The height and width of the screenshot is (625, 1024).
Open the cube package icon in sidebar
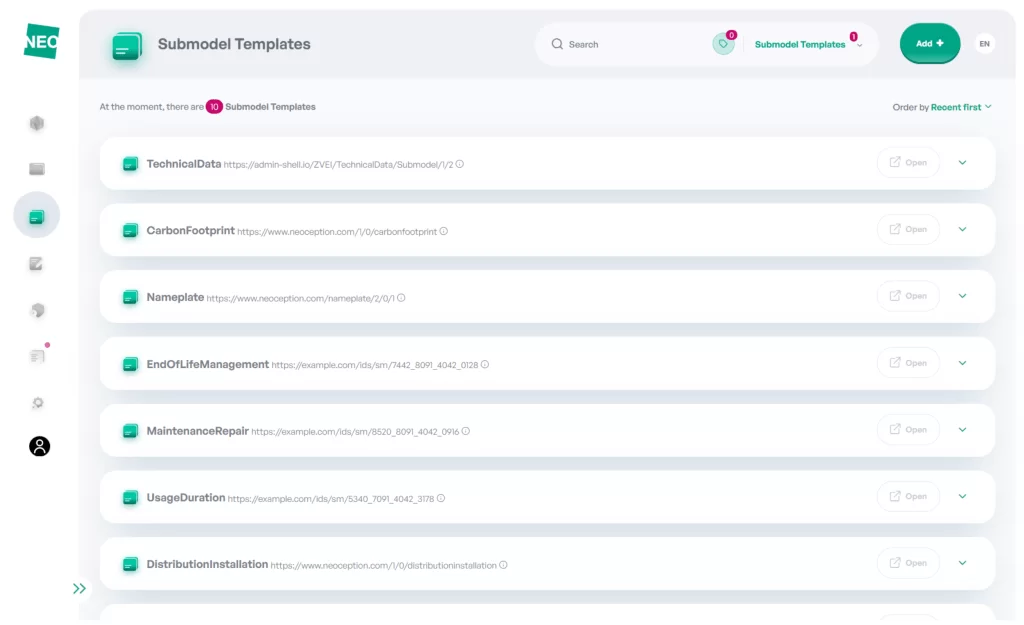pos(37,310)
